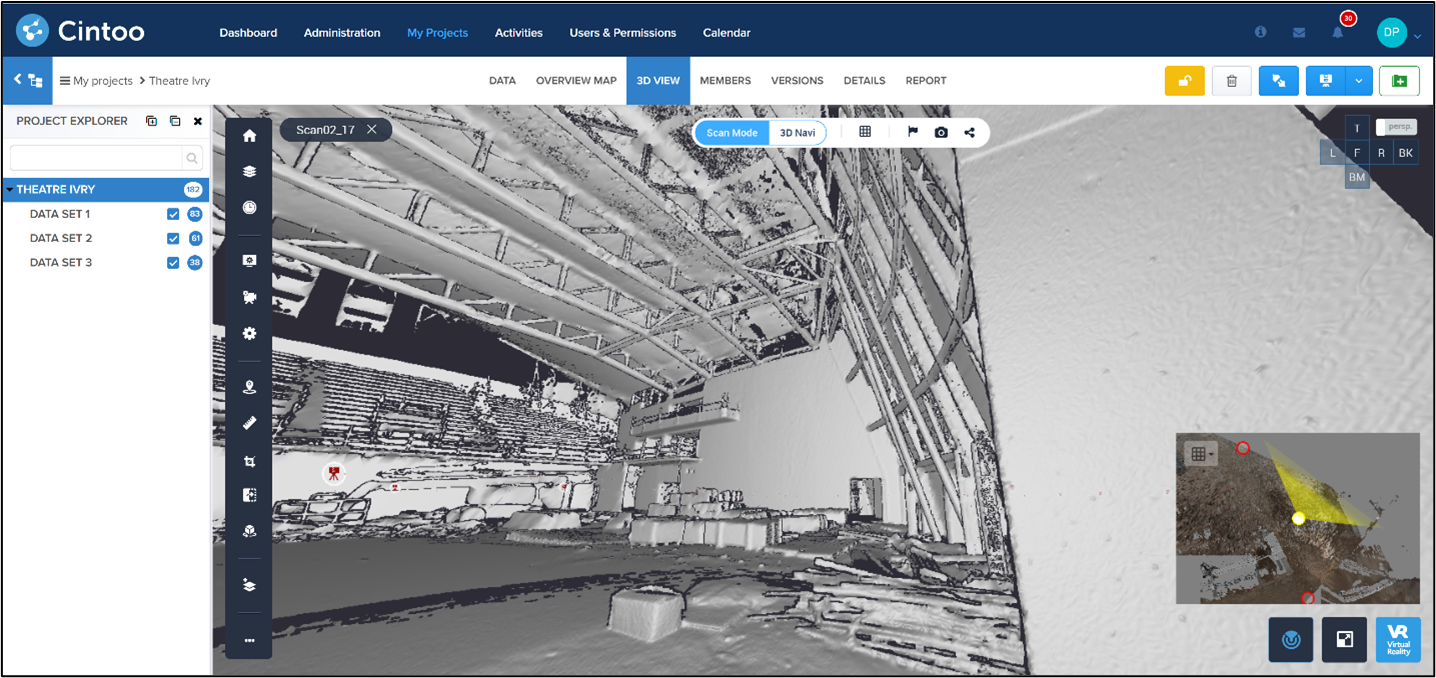Click the trash icon to delete the project

click(1231, 80)
